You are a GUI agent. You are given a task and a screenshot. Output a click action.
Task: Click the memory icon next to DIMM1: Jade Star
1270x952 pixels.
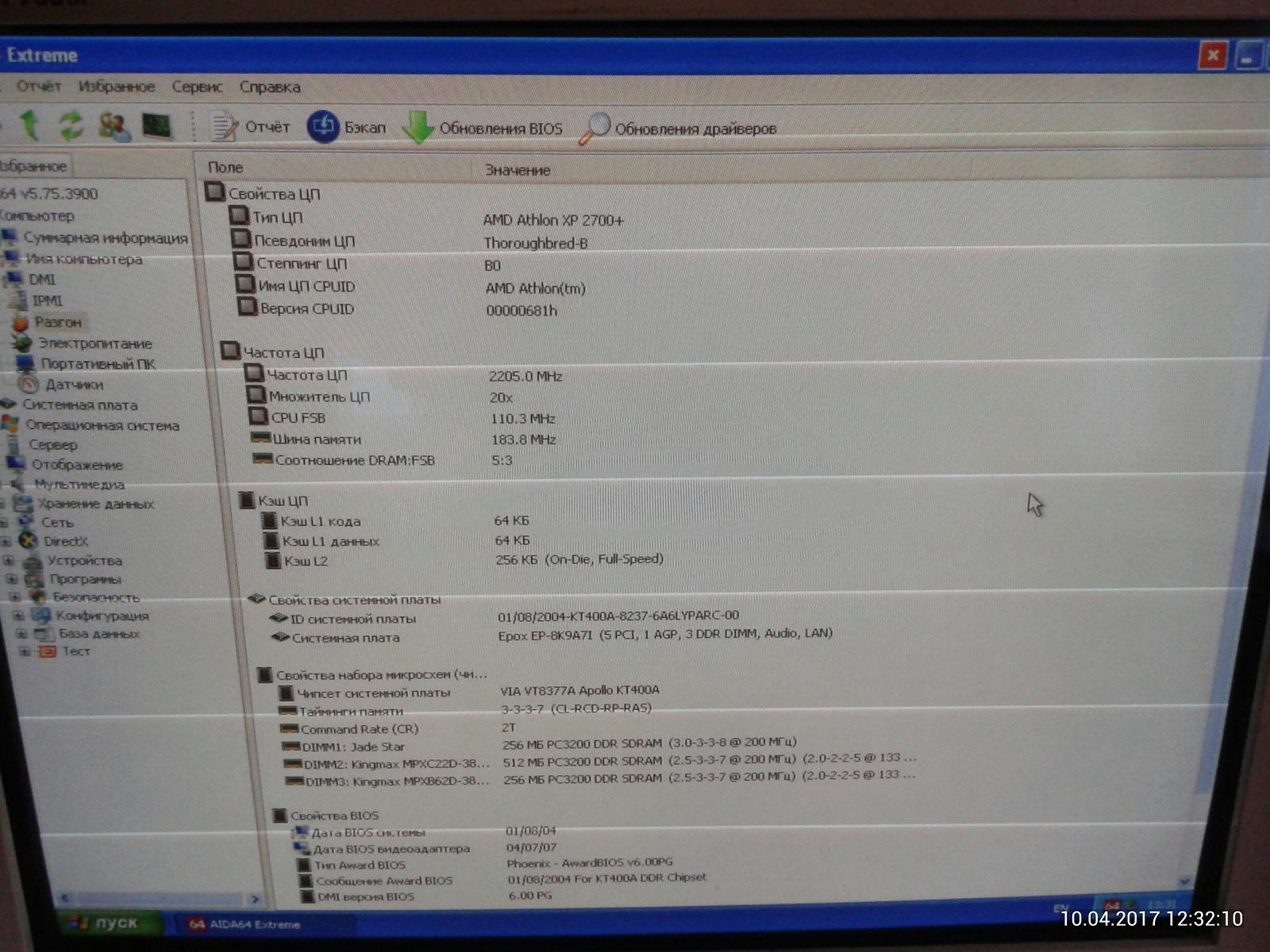click(291, 747)
